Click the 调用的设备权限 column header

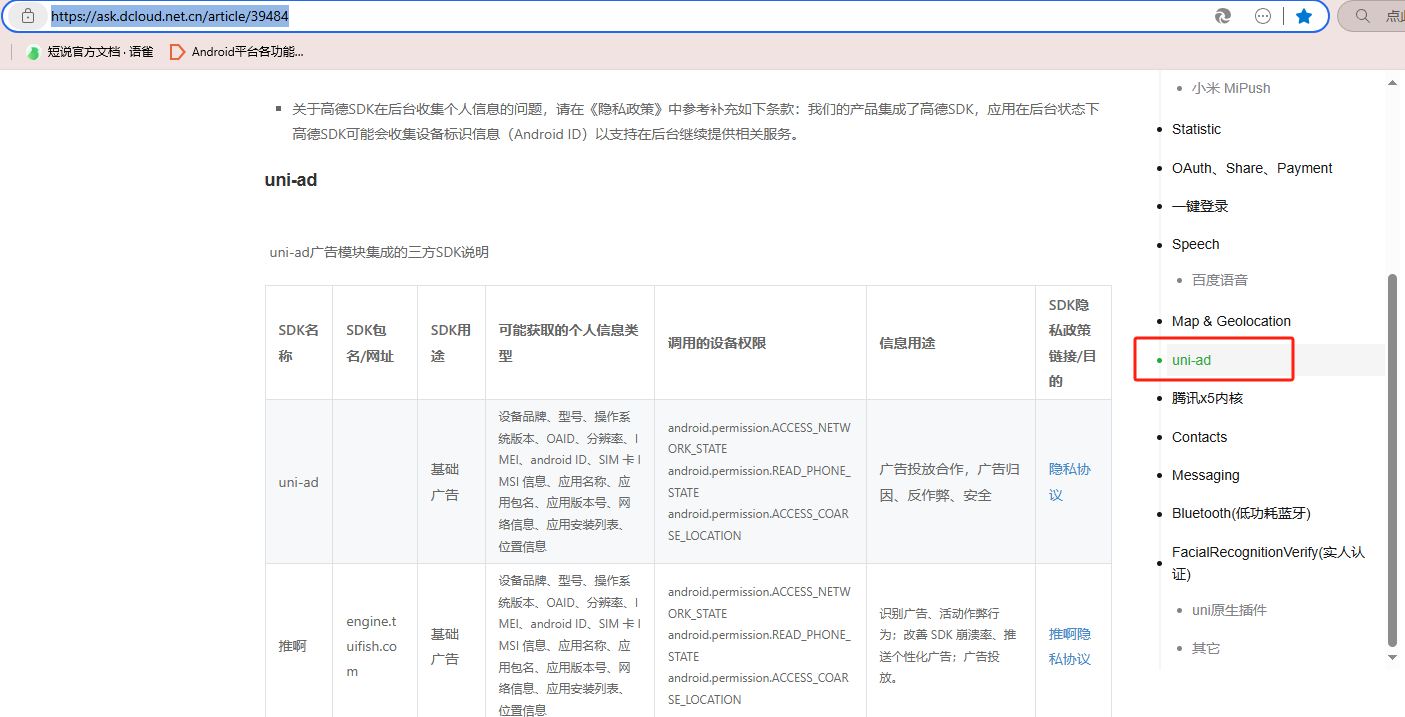(760, 343)
